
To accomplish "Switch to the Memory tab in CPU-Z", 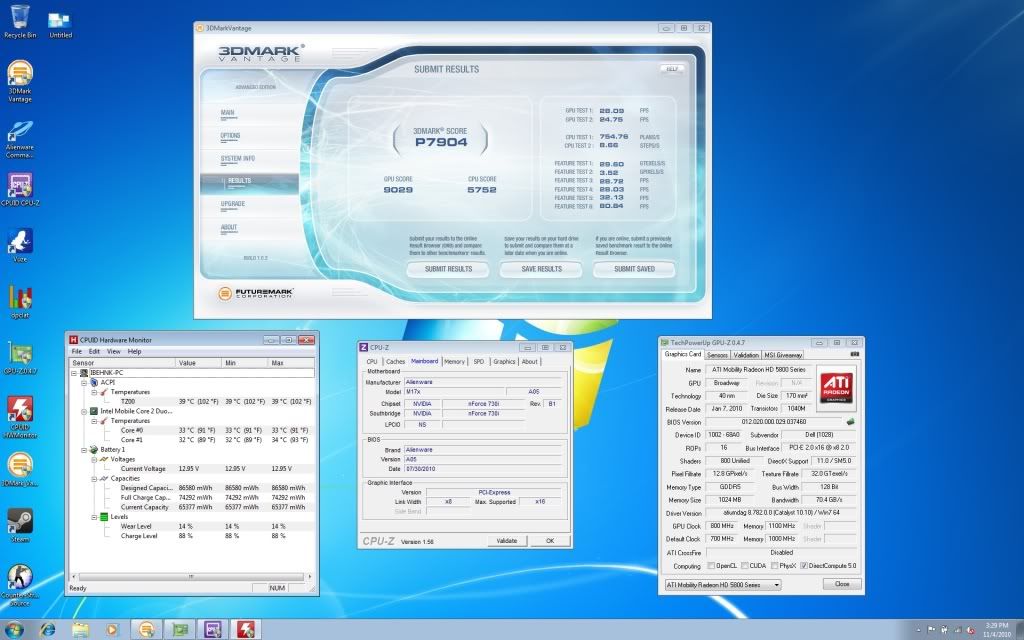I will (455, 361).
